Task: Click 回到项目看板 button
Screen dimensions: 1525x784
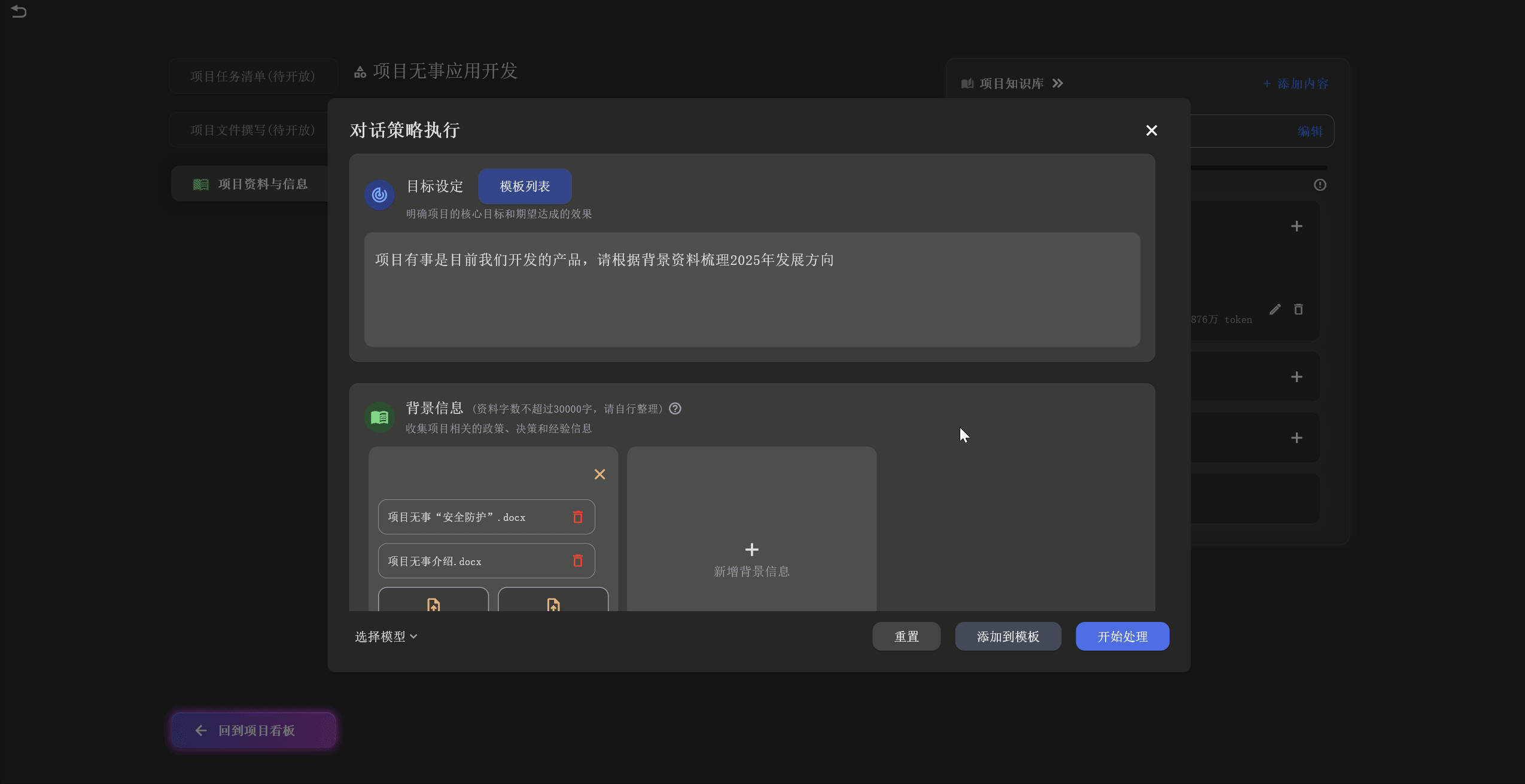Action: click(253, 730)
